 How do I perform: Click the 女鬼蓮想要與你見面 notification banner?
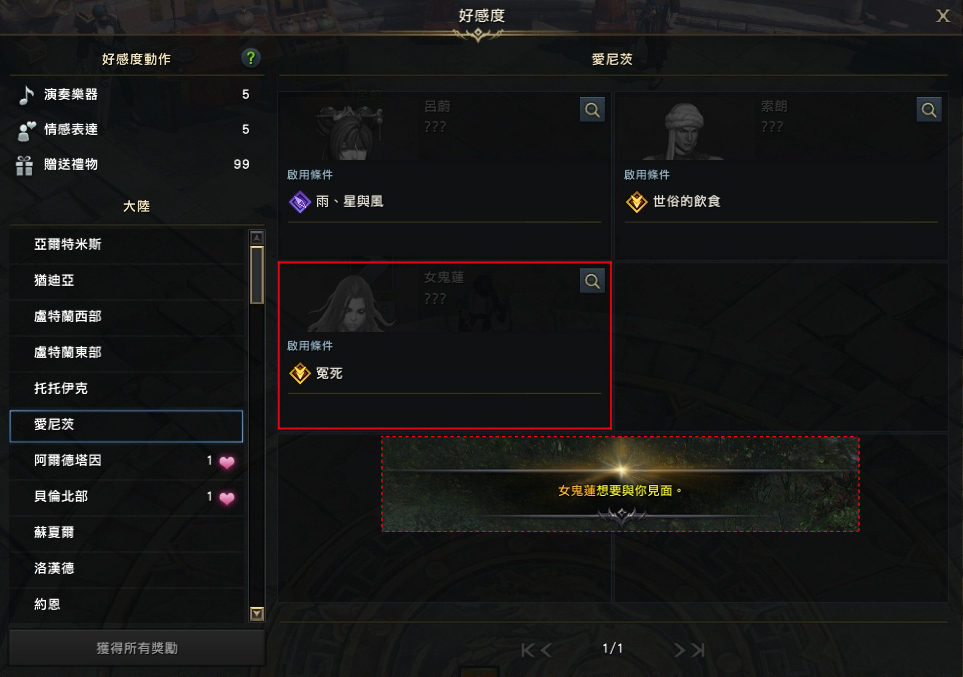point(620,484)
